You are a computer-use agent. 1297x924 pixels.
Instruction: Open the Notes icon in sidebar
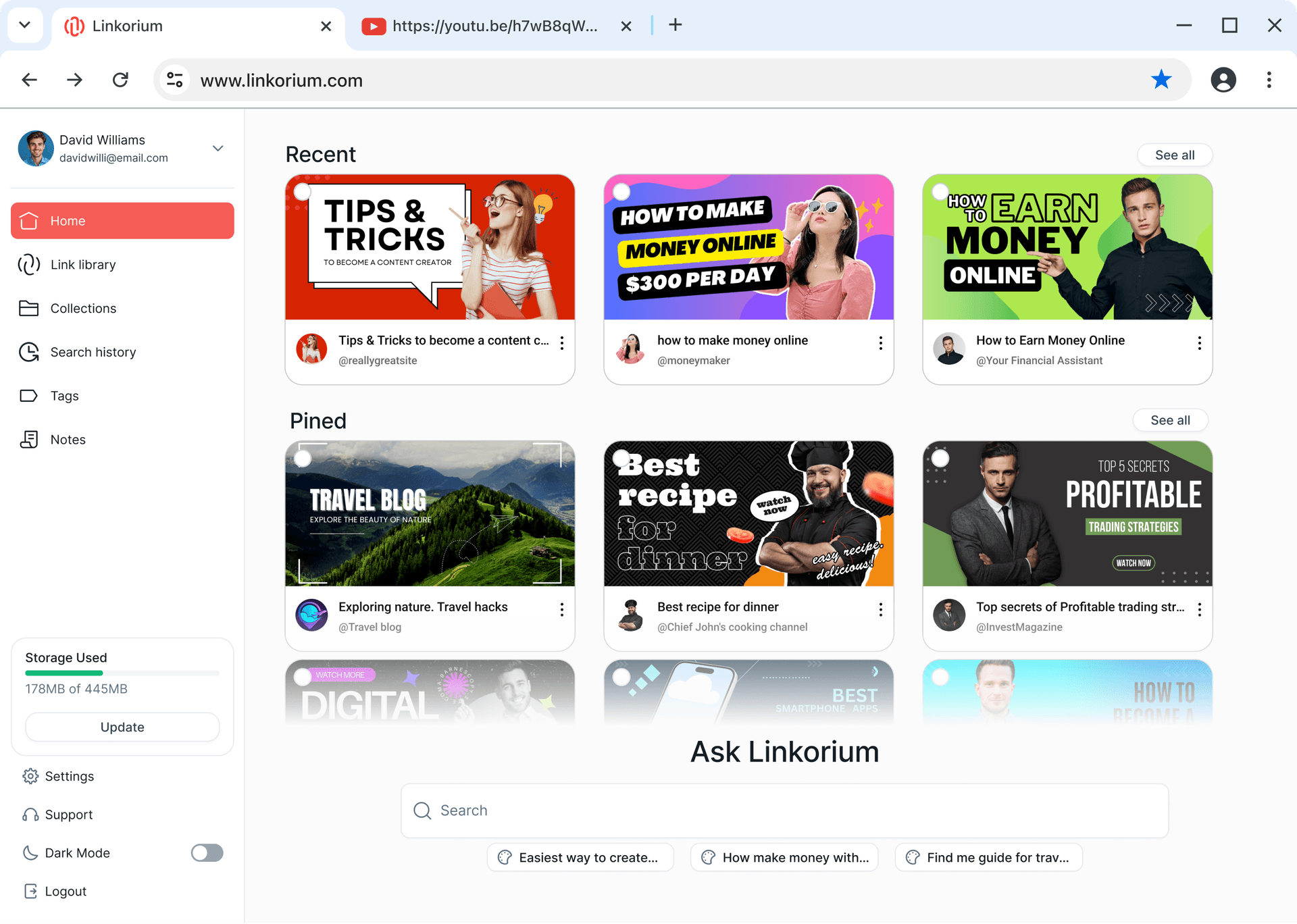pyautogui.click(x=29, y=440)
